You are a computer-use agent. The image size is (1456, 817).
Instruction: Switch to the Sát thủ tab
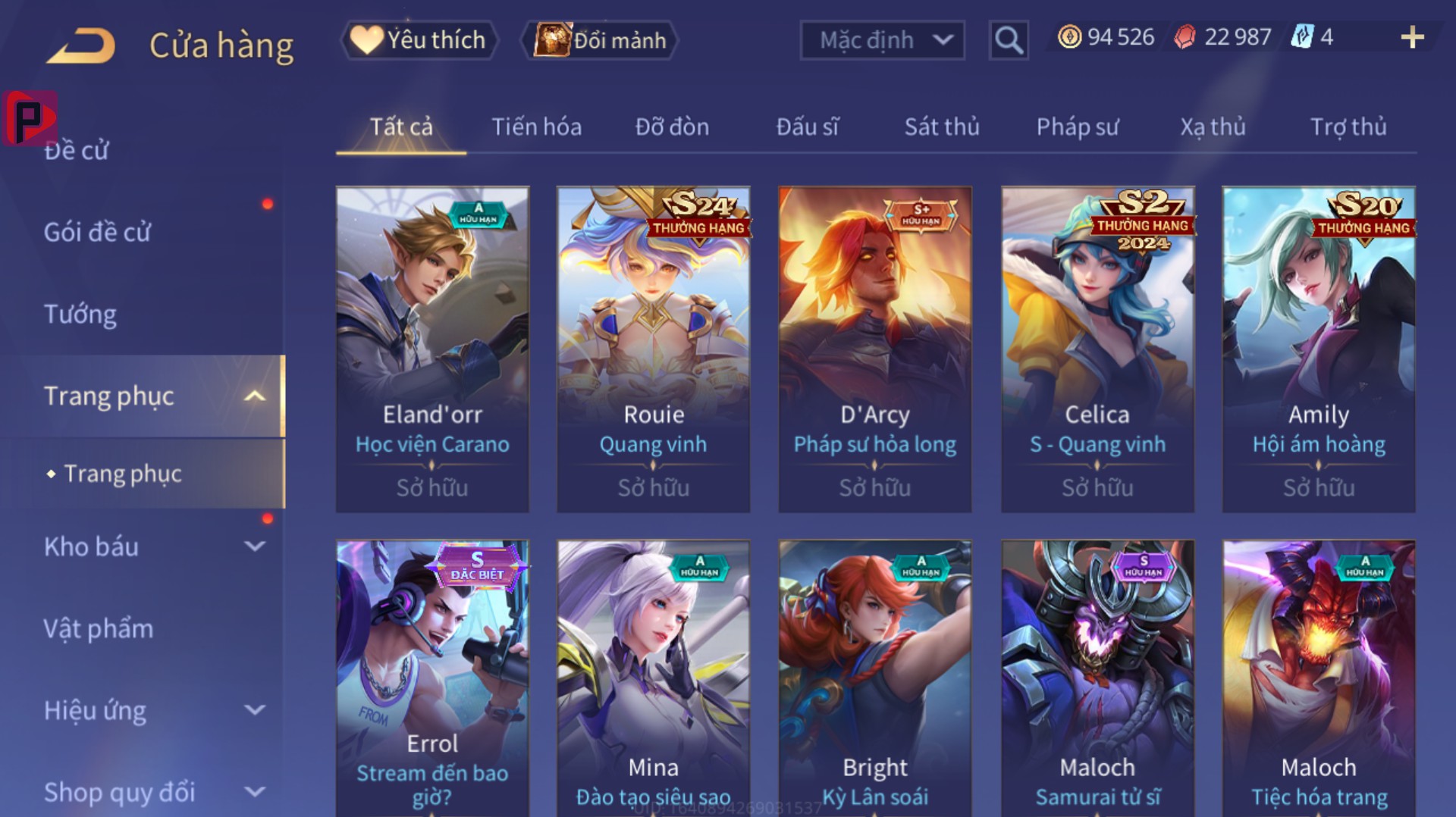(x=942, y=127)
